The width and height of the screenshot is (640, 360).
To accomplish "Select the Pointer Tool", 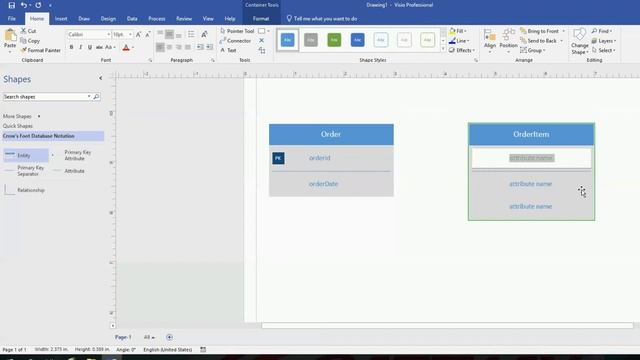I will tap(237, 31).
